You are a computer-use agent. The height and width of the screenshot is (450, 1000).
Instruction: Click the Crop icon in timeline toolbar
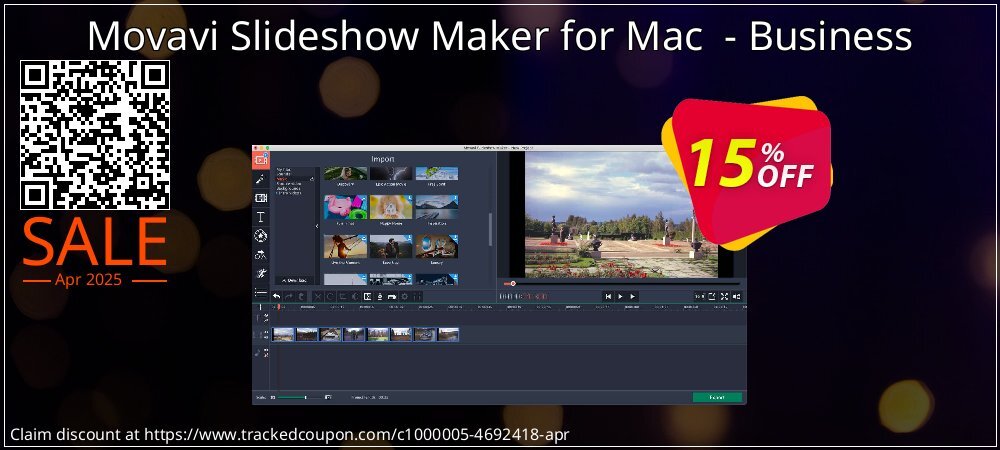[343, 296]
